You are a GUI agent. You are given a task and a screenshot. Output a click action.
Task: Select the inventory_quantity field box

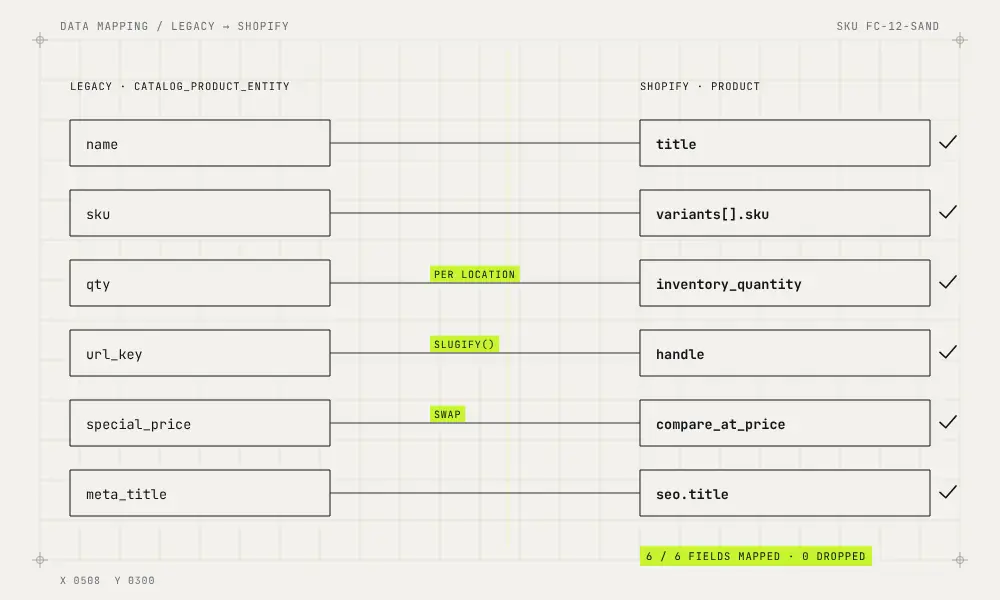(x=784, y=283)
